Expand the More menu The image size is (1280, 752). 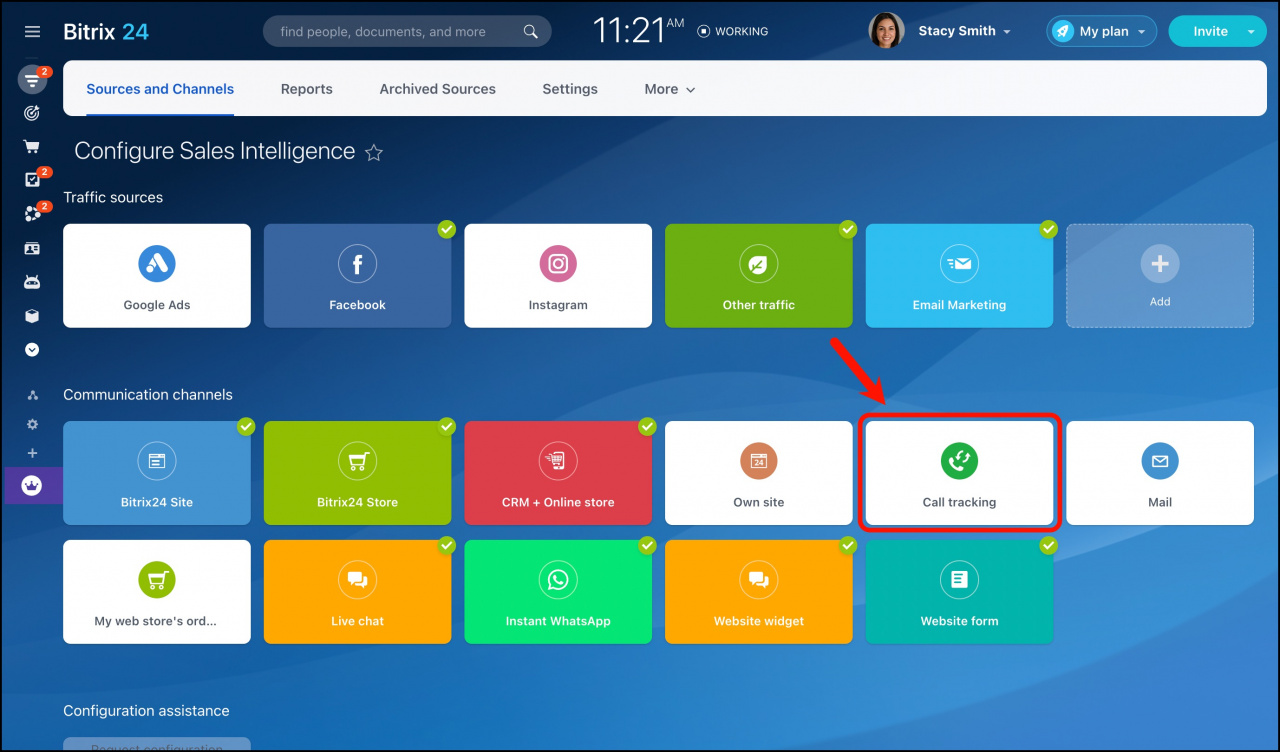point(670,89)
